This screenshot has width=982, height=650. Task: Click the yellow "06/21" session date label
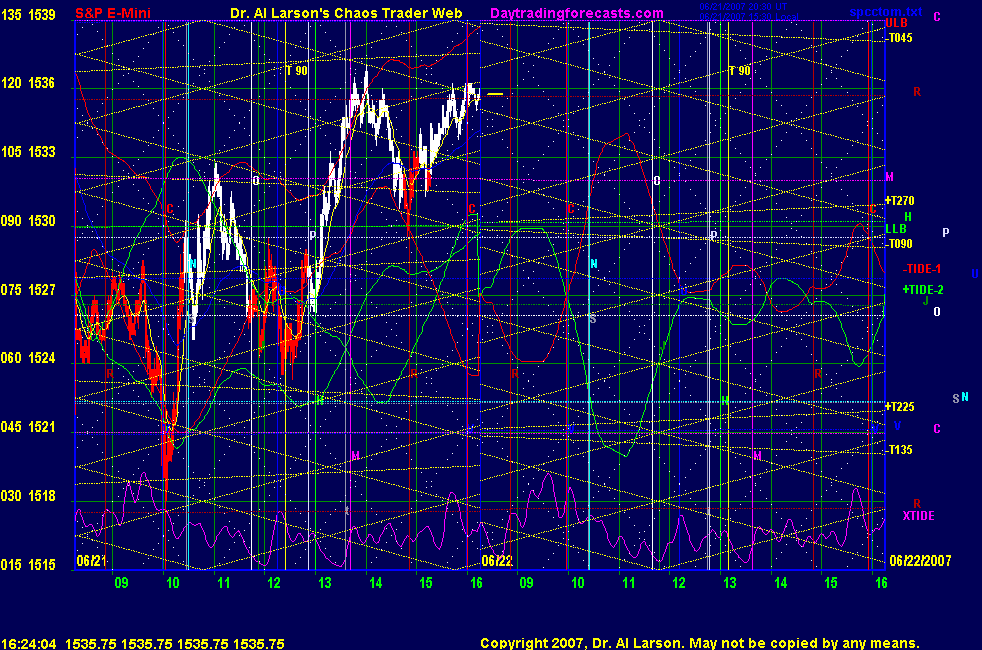coord(91,560)
